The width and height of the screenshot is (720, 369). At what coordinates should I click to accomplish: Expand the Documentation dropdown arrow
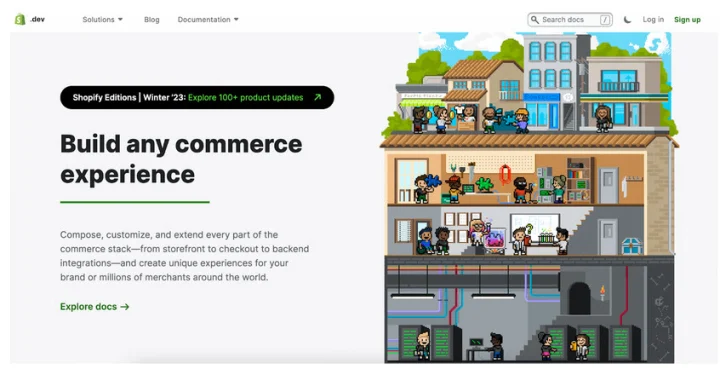[x=236, y=20]
